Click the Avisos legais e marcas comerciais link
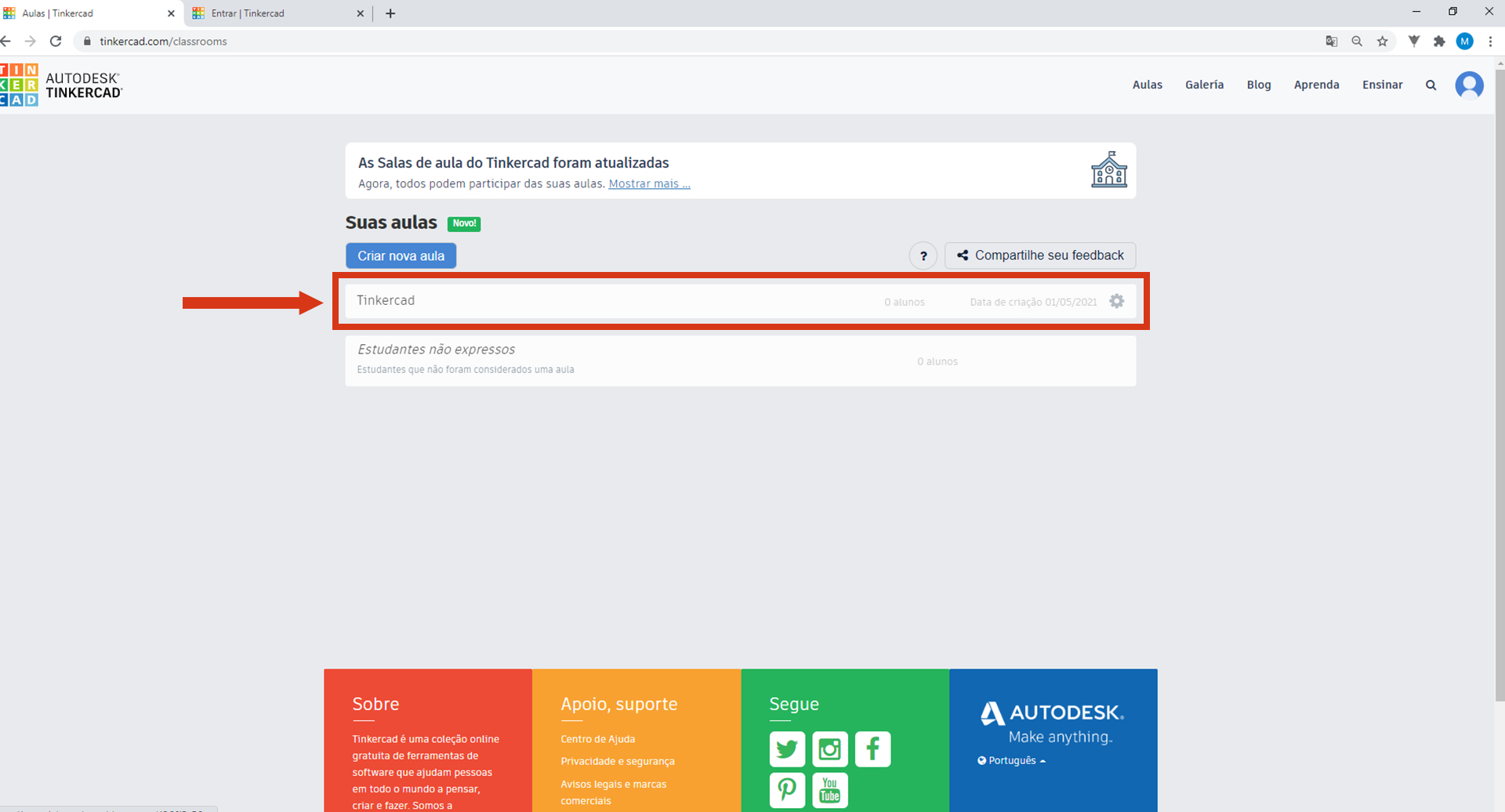The image size is (1505, 812). pyautogui.click(x=613, y=792)
